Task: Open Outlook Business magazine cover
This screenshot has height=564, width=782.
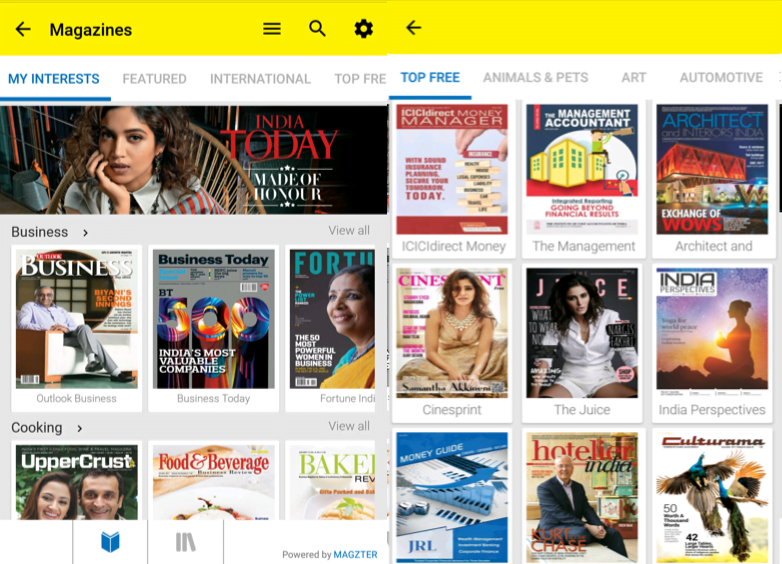Action: (77, 319)
